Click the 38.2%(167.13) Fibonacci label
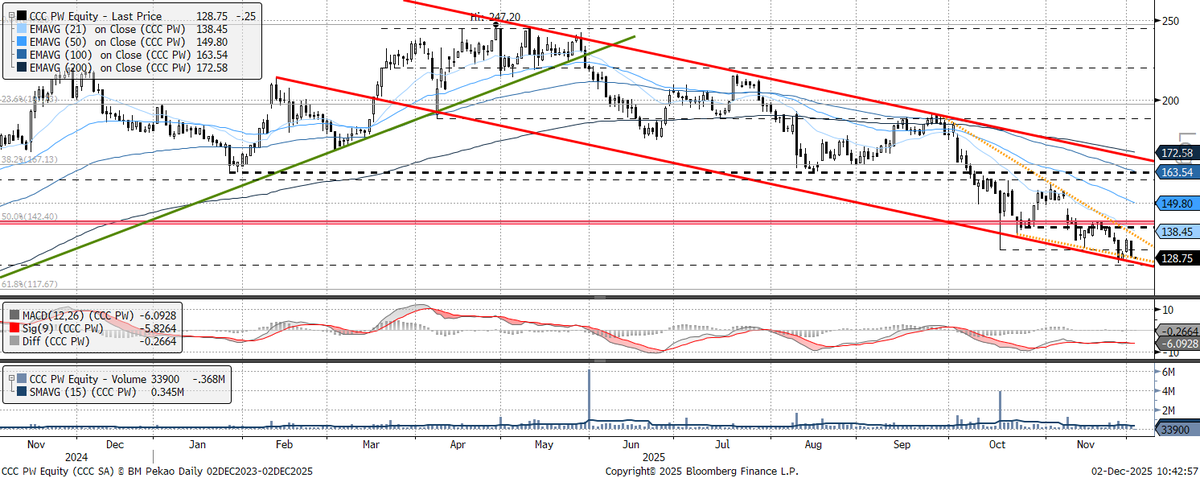Viewport: 1200px width, 478px height. pyautogui.click(x=31, y=159)
